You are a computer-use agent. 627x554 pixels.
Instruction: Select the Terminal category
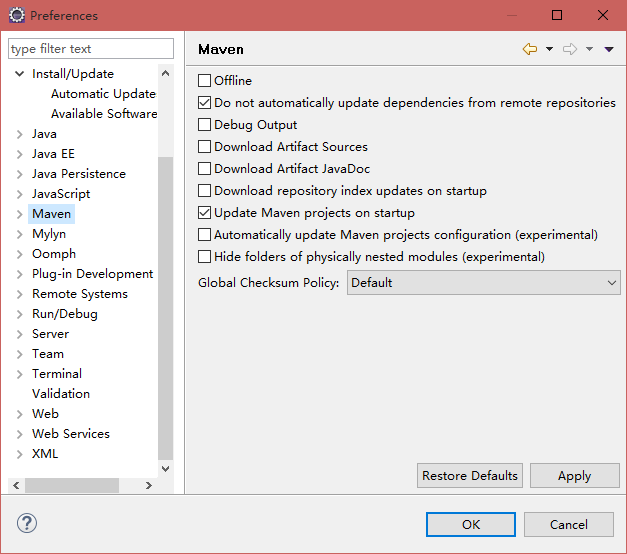pos(57,374)
